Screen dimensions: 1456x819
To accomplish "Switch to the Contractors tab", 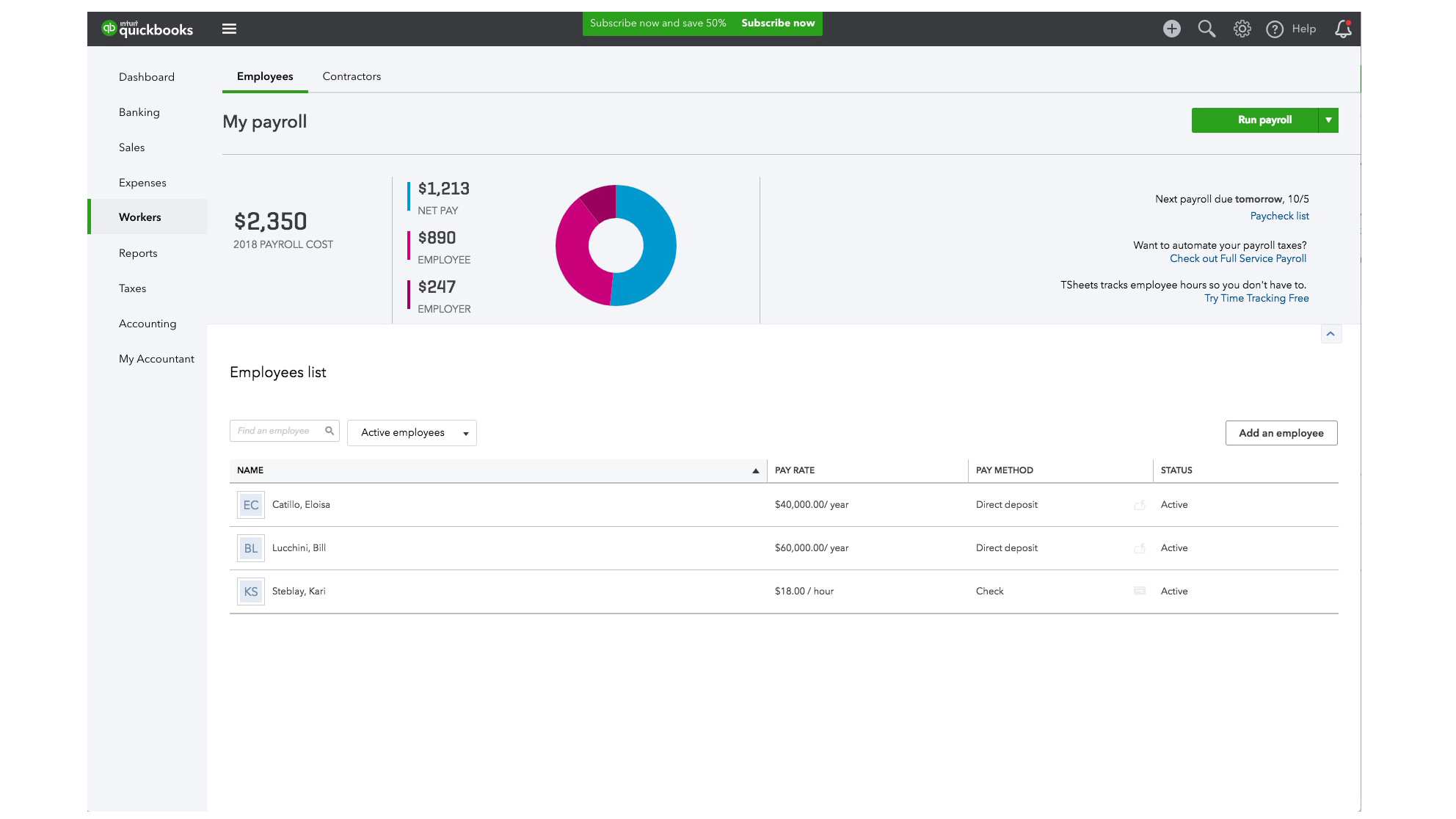I will [351, 76].
